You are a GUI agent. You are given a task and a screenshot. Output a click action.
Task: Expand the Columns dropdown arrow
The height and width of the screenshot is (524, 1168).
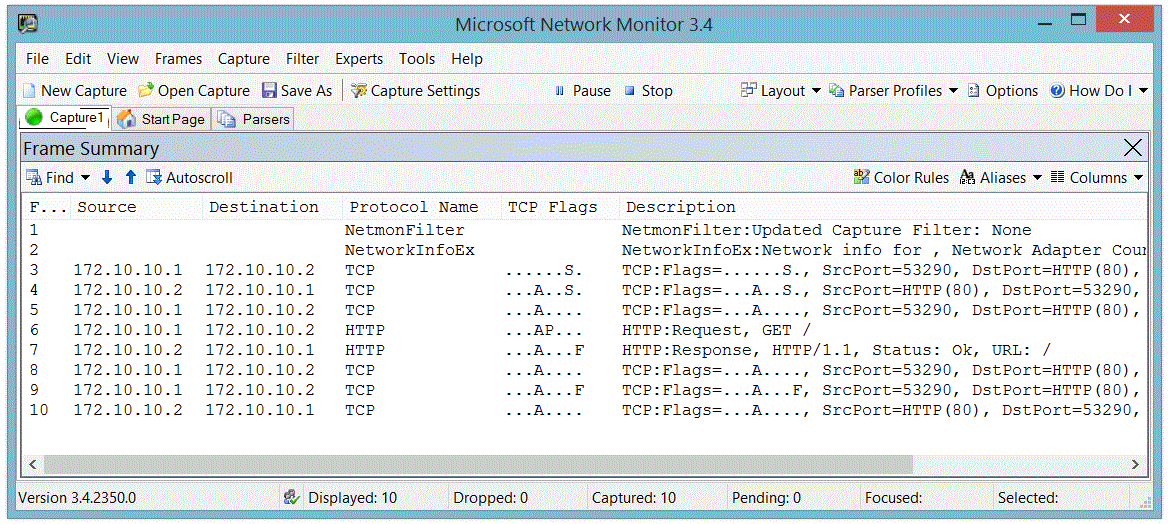pos(1137,177)
